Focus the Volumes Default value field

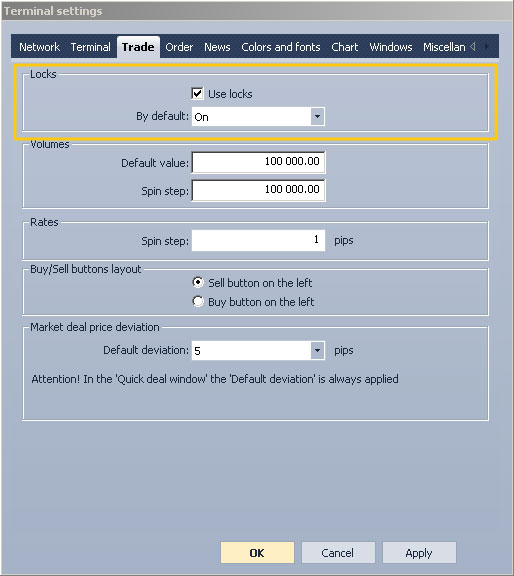pos(258,162)
